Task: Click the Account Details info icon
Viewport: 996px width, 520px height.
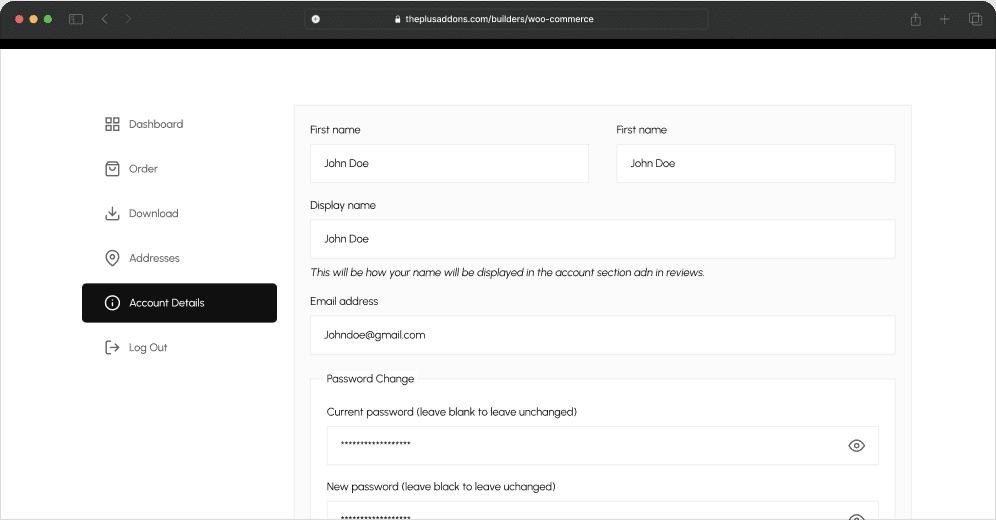Action: click(x=112, y=303)
